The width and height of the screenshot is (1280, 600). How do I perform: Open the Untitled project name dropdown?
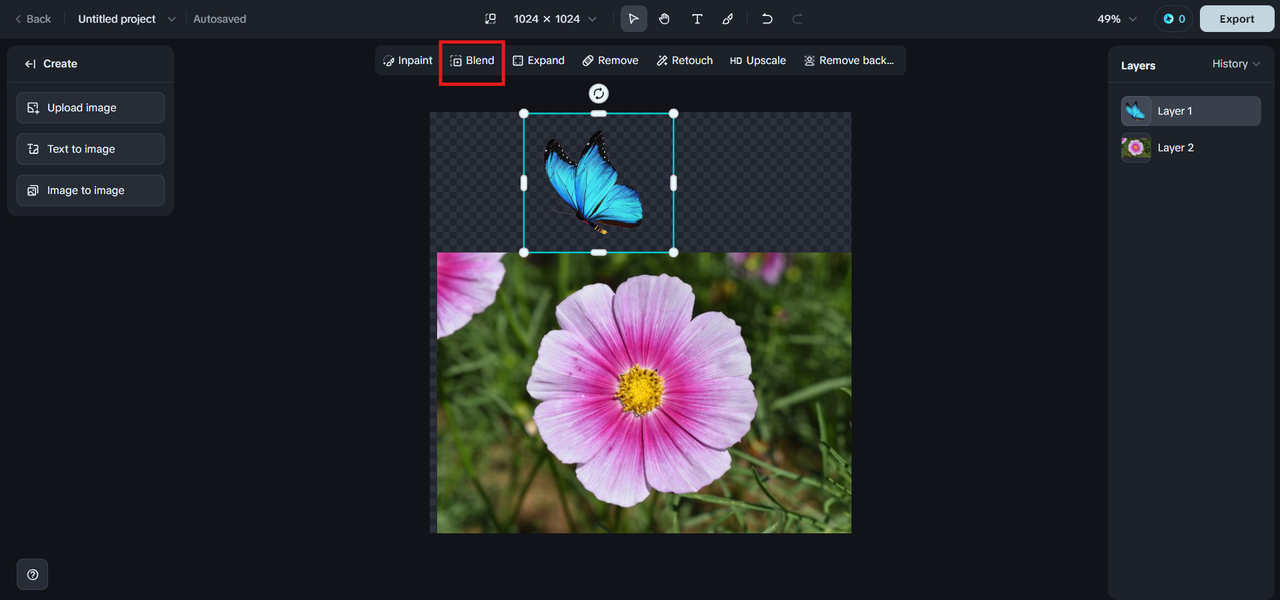tap(127, 19)
